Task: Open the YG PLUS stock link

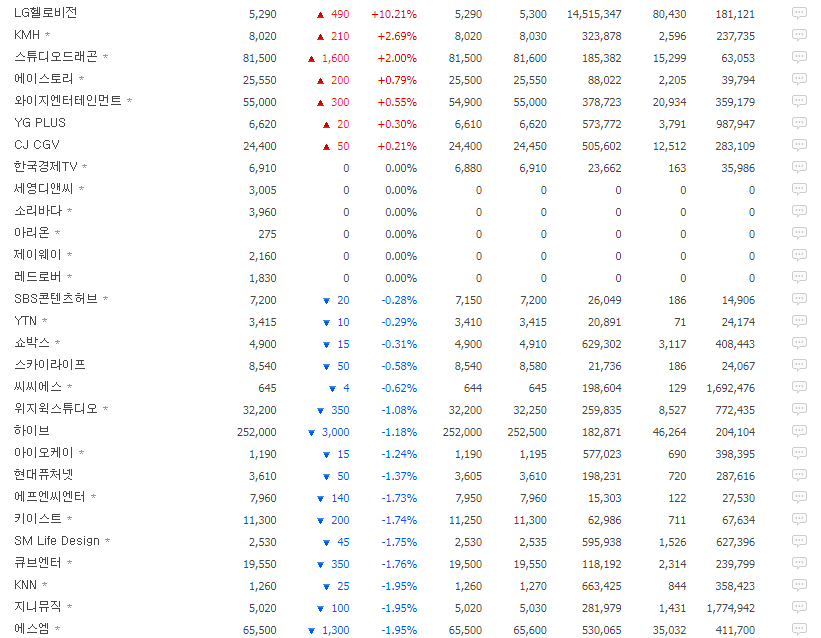Action: click(x=40, y=123)
